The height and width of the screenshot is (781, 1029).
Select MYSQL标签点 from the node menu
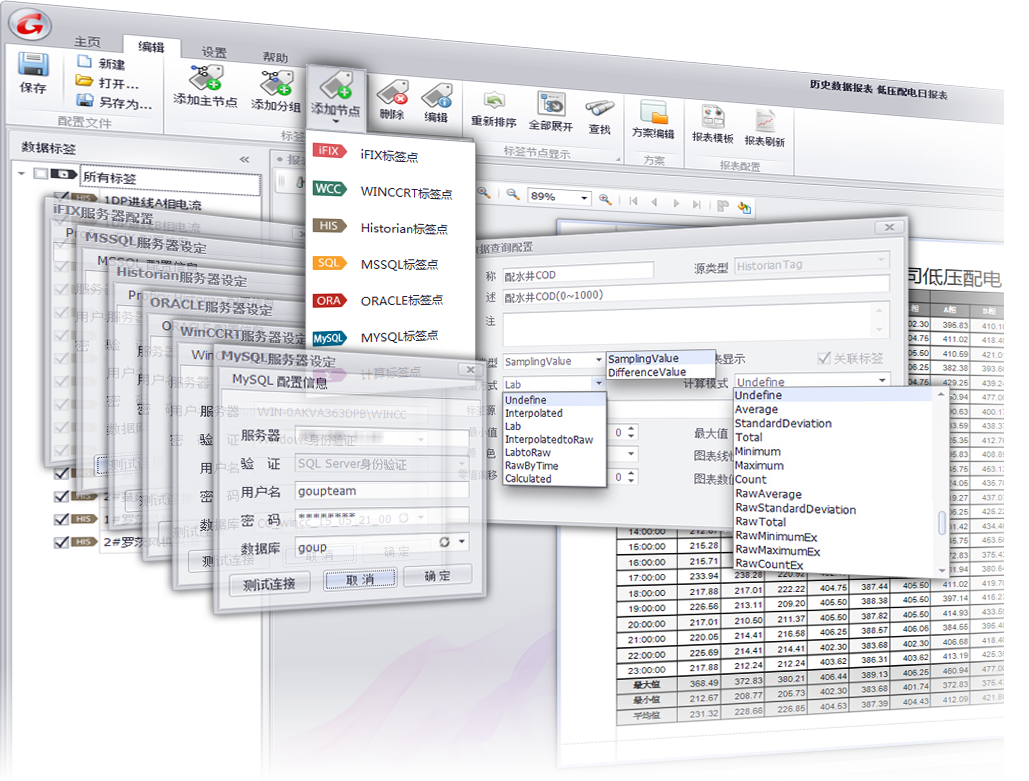[391, 336]
